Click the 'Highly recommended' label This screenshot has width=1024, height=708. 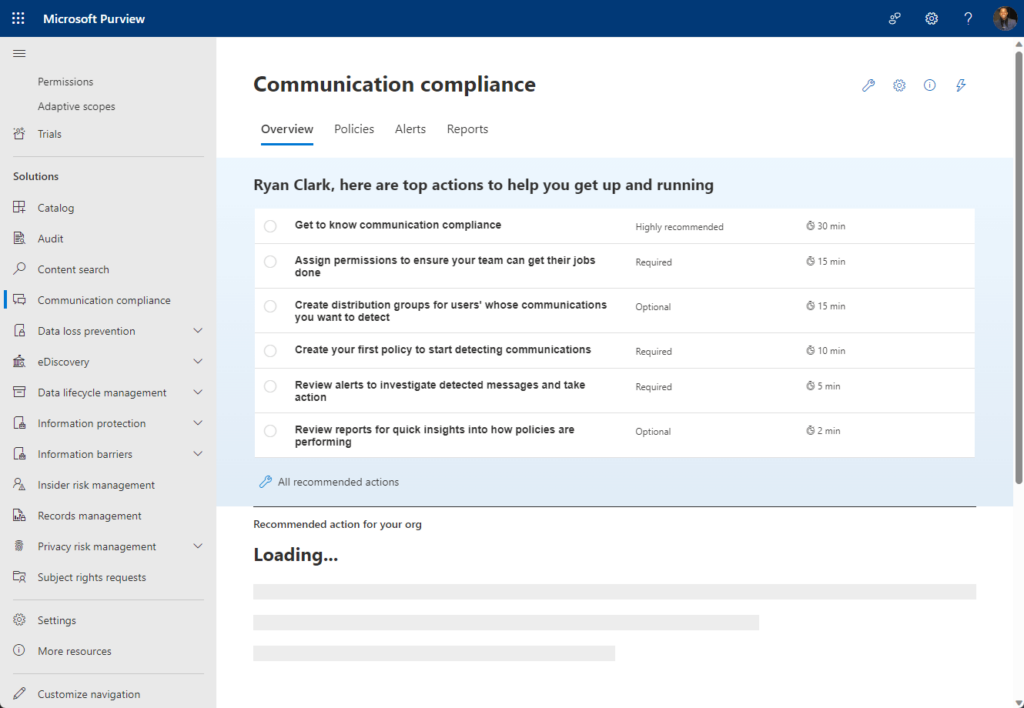click(x=679, y=227)
